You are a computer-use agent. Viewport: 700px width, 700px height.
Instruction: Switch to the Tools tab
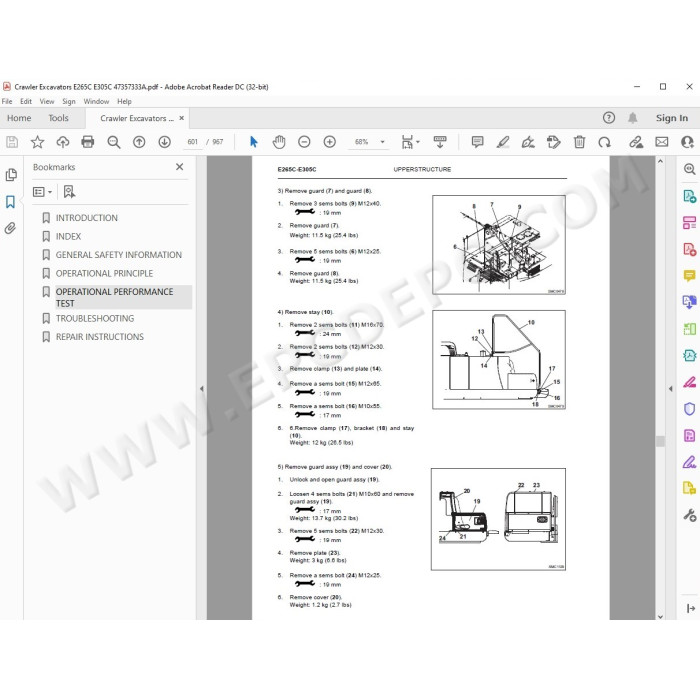click(x=58, y=118)
